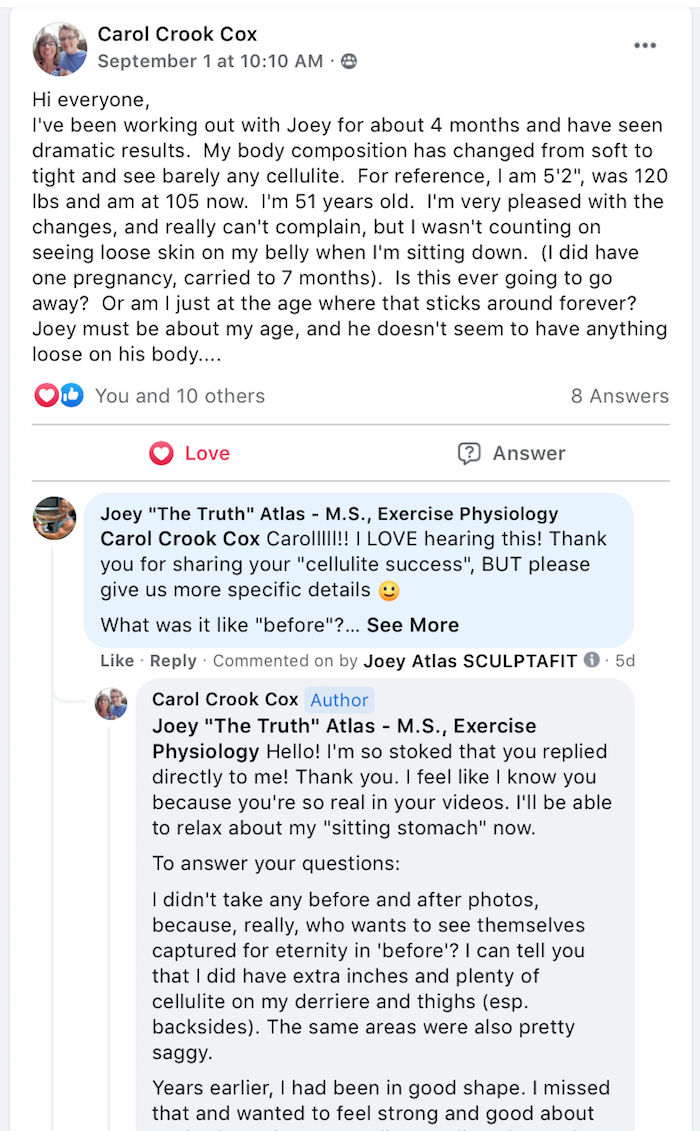Toggle the Love reaction on the post
This screenshot has height=1131, width=700.
190,454
